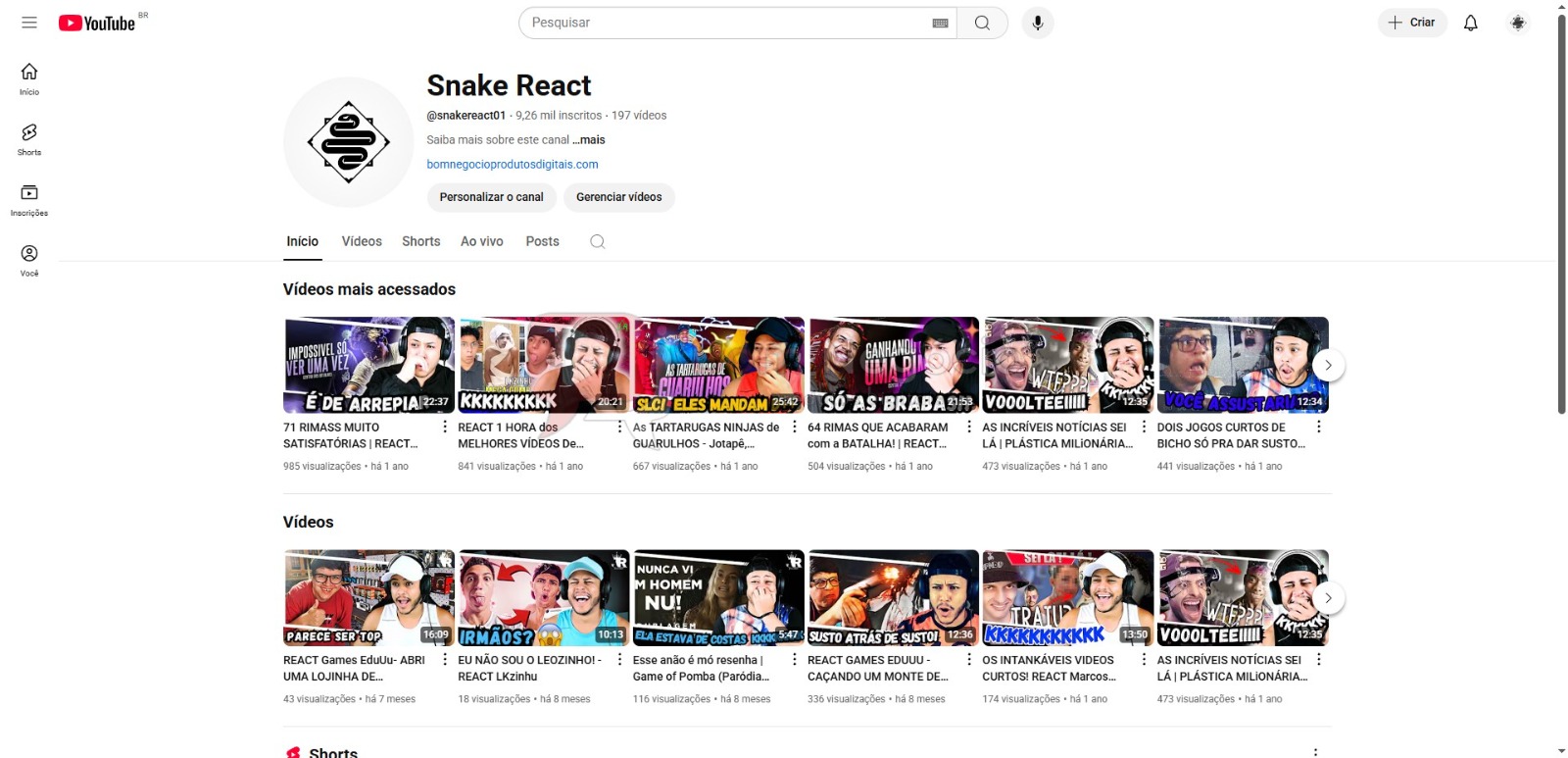Play the VOCÊ ASSUSTARIA thumbnail video

[x=1243, y=365]
